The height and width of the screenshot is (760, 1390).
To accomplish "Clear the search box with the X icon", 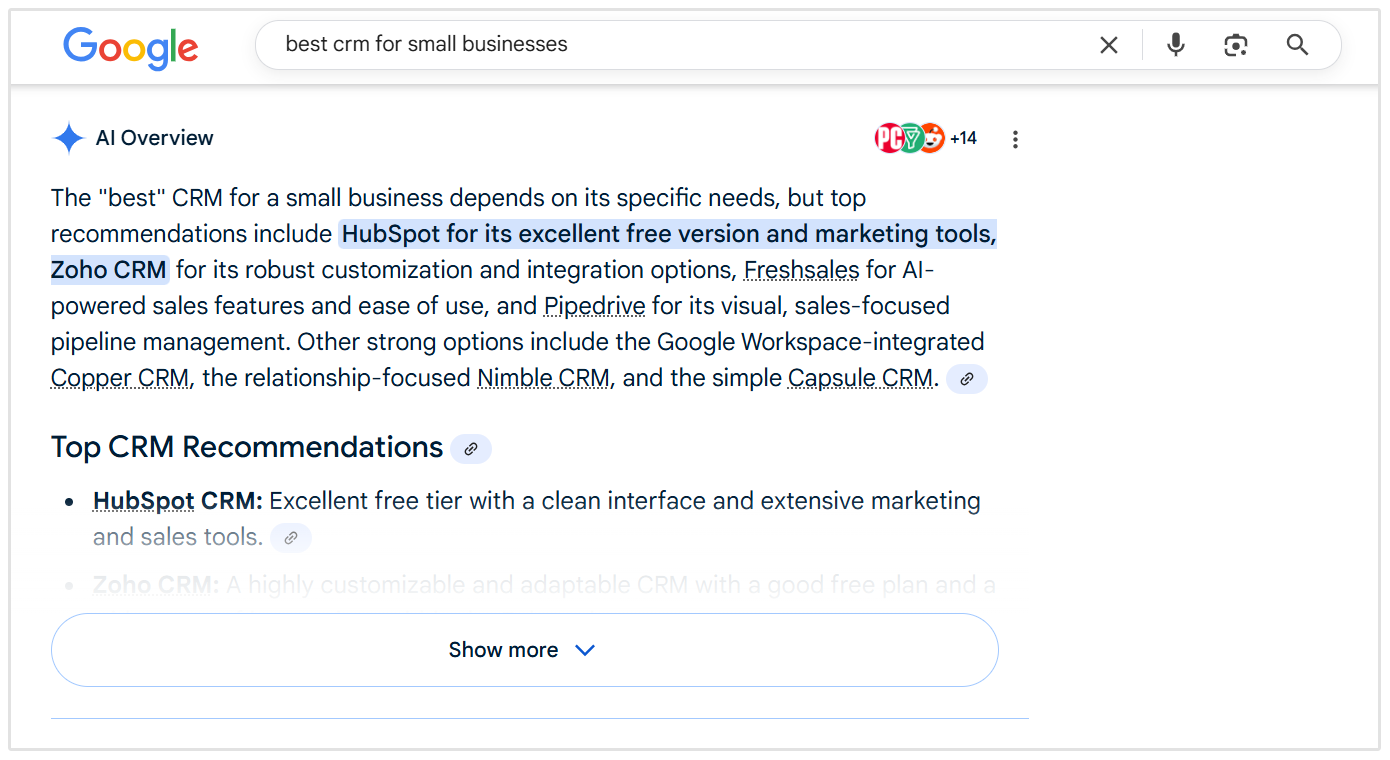I will pyautogui.click(x=1109, y=45).
